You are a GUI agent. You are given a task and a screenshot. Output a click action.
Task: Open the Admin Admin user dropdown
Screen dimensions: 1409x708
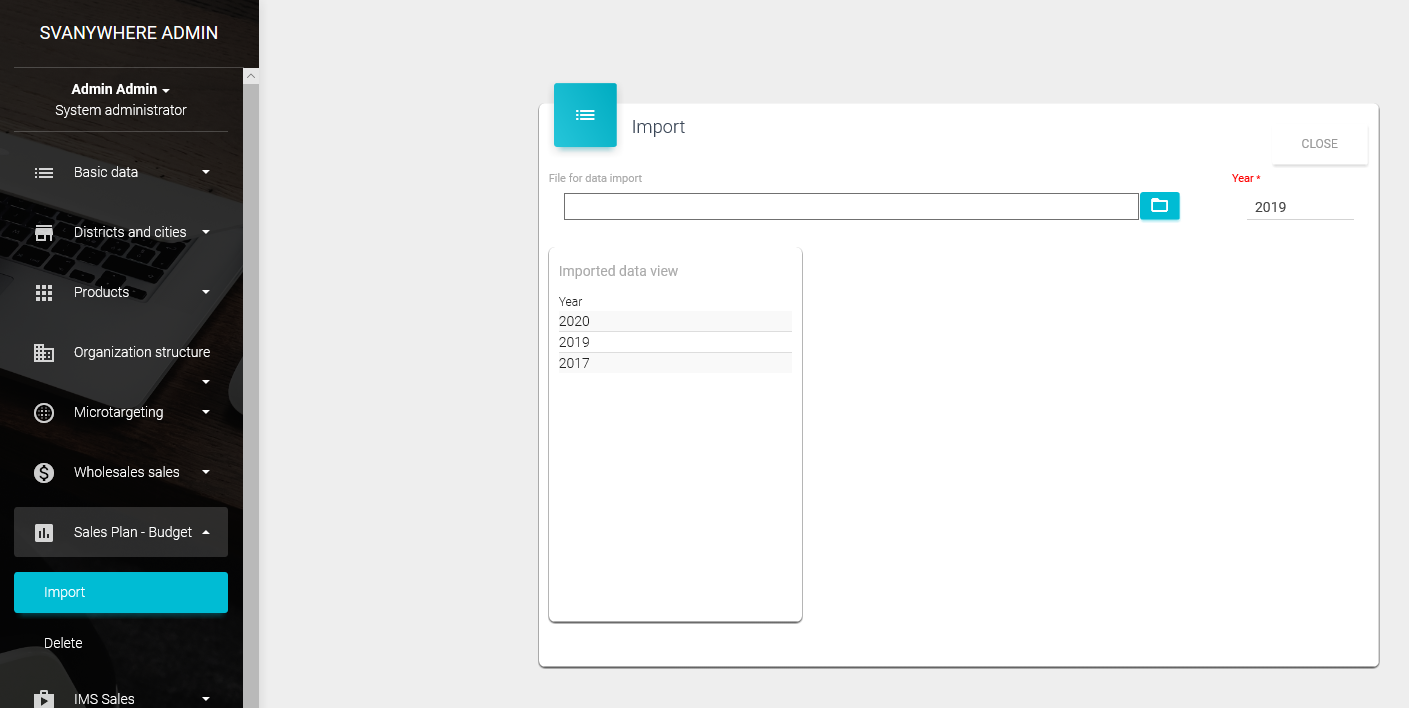pos(121,89)
